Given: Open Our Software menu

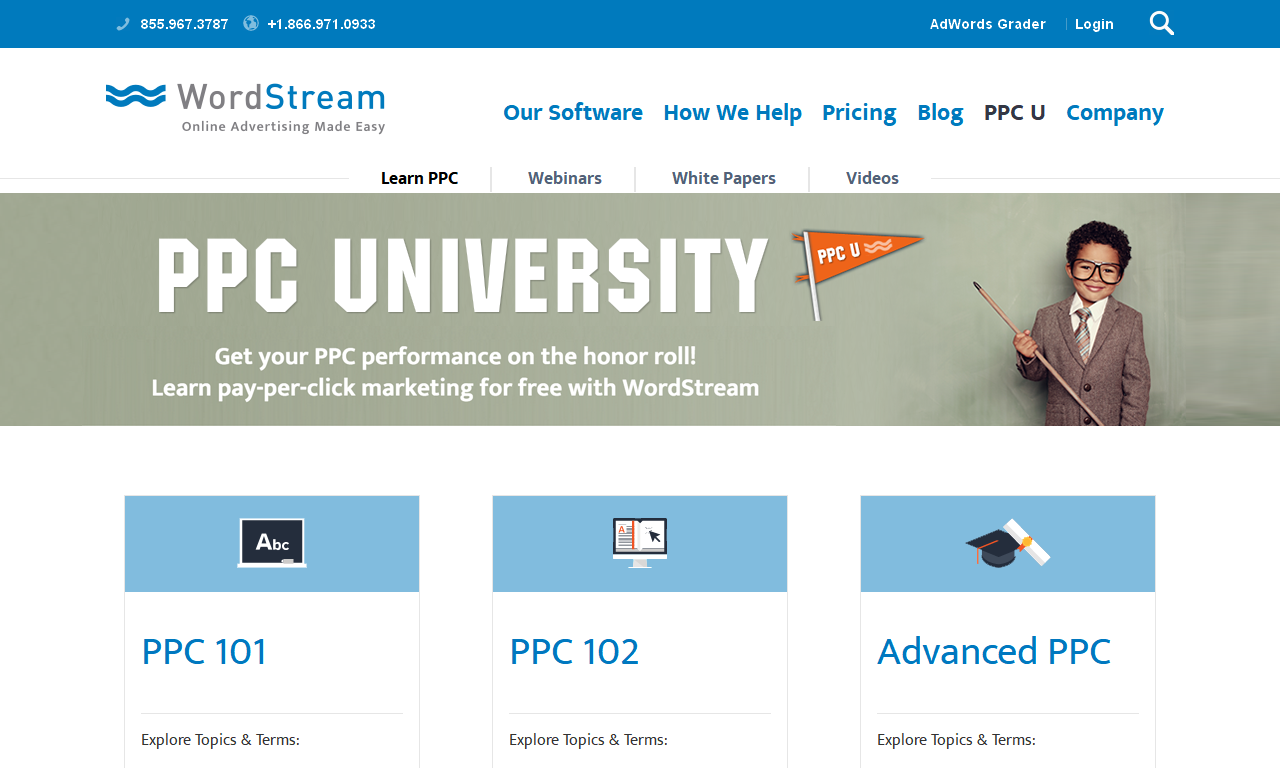Looking at the screenshot, I should point(573,113).
